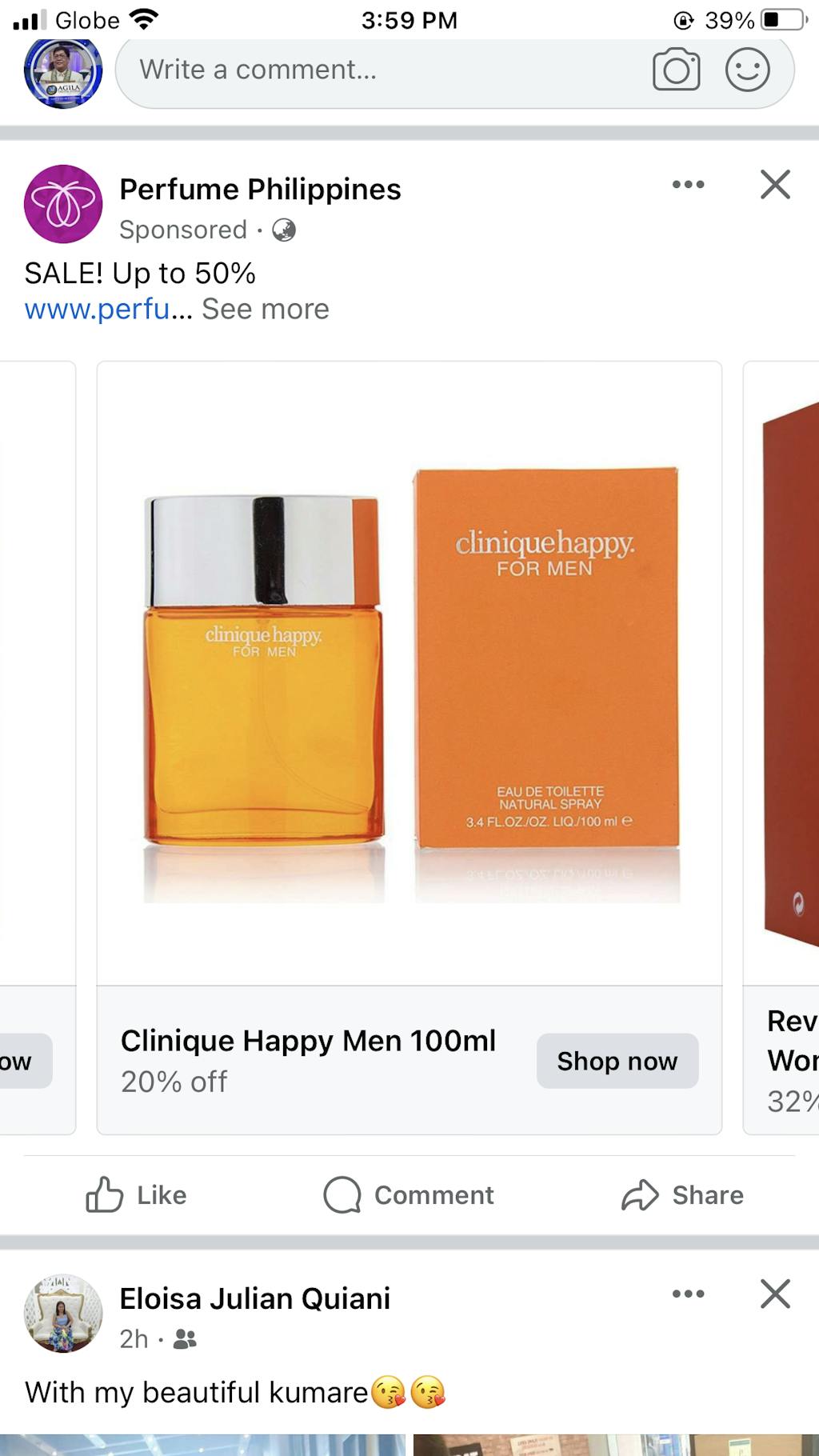Tap the Clinique Happy Men 100ml title
This screenshot has height=1456, width=819.
coord(308,1041)
